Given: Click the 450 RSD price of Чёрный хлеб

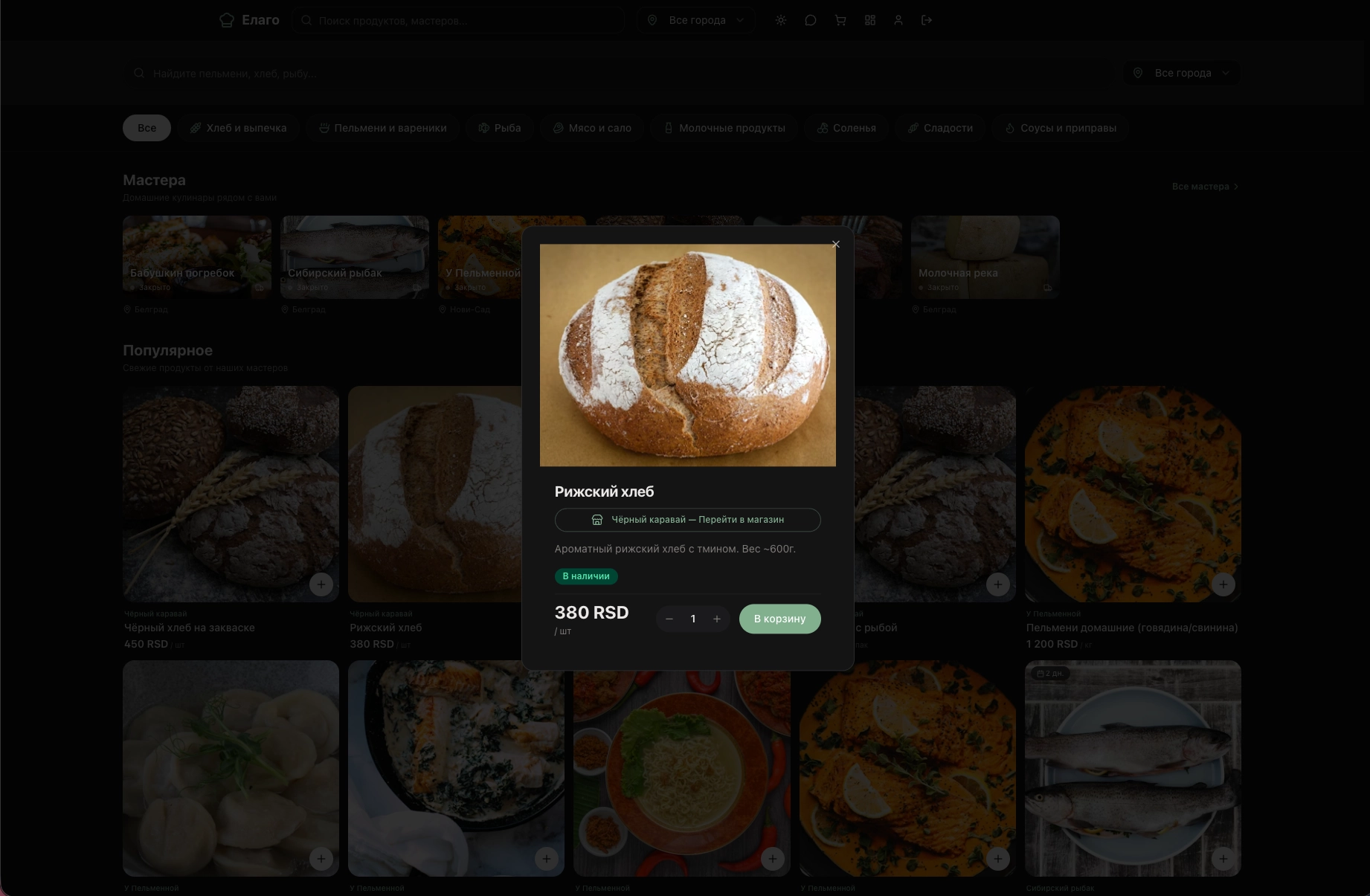Looking at the screenshot, I should [x=147, y=644].
